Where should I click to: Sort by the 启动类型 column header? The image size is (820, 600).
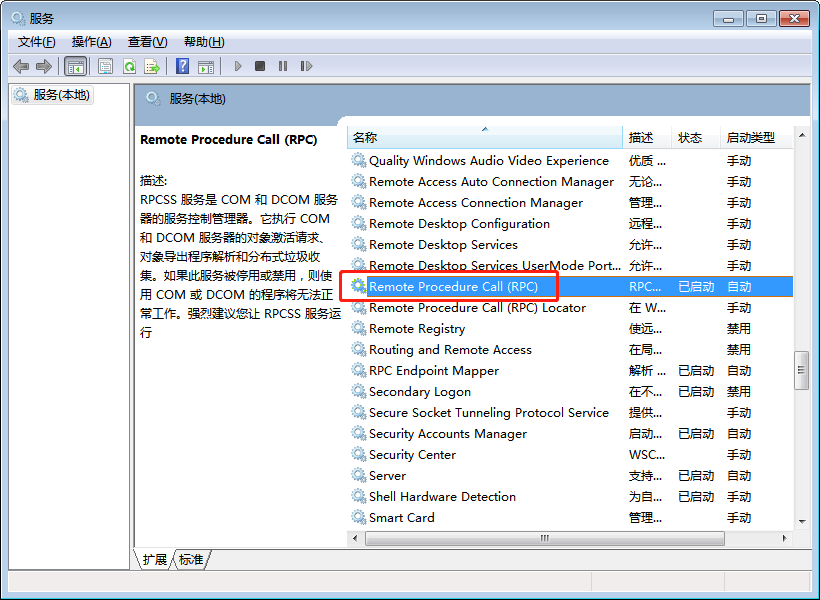coord(756,138)
